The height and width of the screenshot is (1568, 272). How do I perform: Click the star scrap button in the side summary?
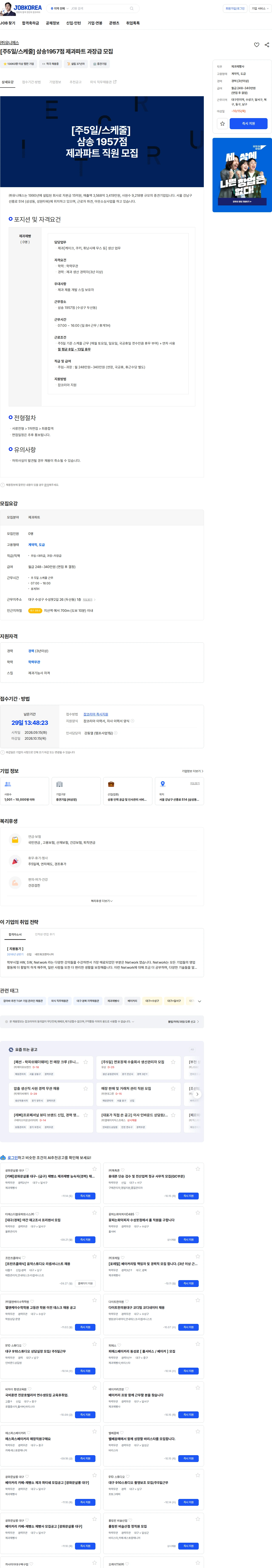click(223, 124)
